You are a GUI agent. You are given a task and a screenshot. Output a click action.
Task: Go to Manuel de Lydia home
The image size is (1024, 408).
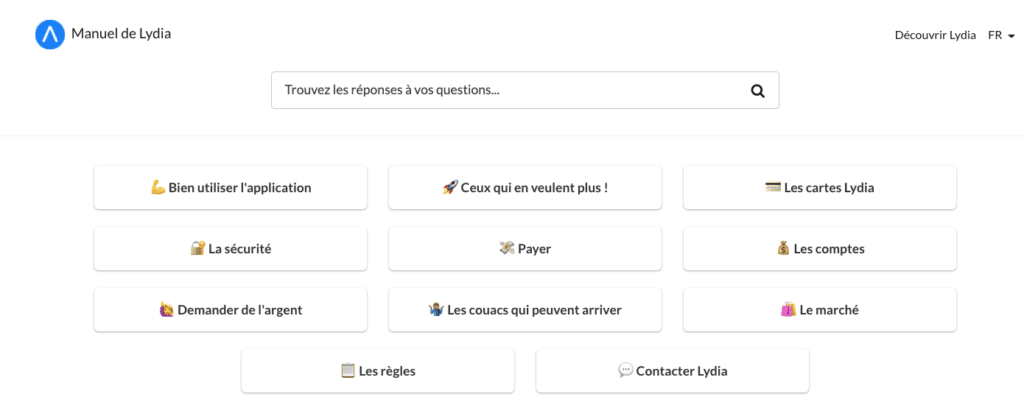coord(121,34)
